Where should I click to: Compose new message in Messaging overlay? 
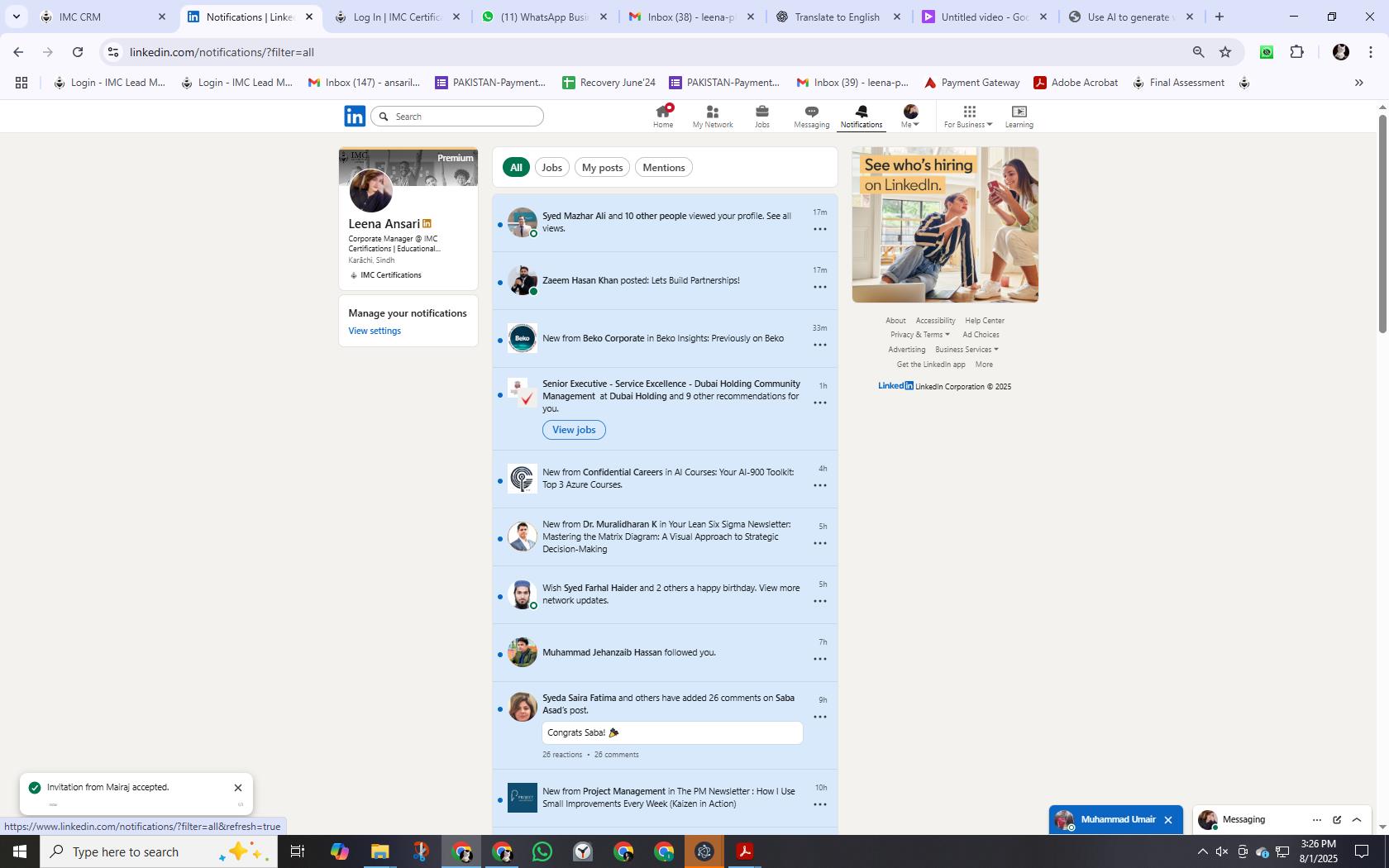(x=1337, y=820)
